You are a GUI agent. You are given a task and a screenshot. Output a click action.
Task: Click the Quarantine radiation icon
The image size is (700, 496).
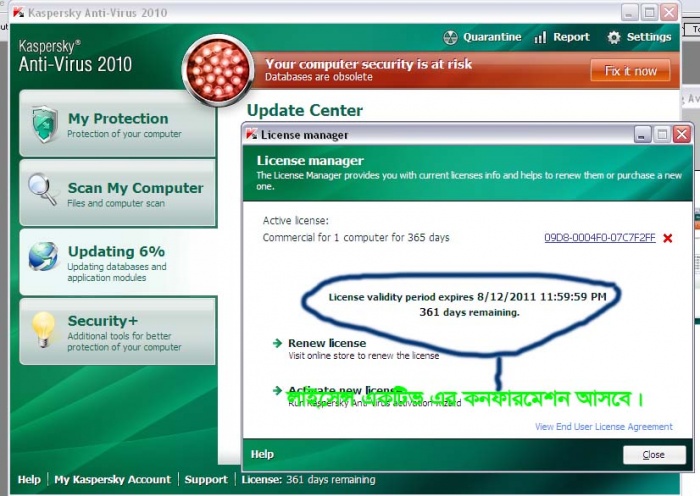click(450, 38)
